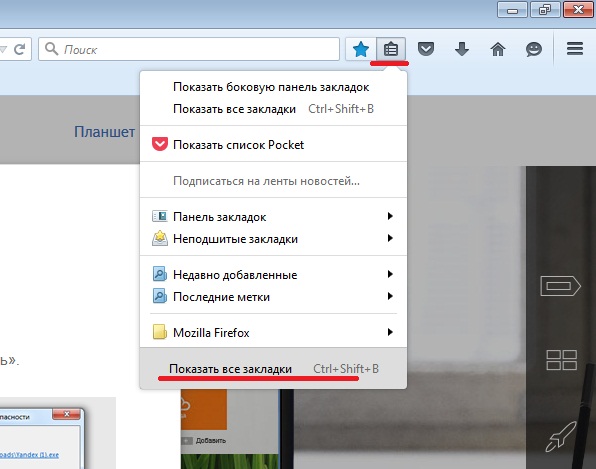The width and height of the screenshot is (596, 469).
Task: Click the reload page arrow
Action: click(19, 49)
